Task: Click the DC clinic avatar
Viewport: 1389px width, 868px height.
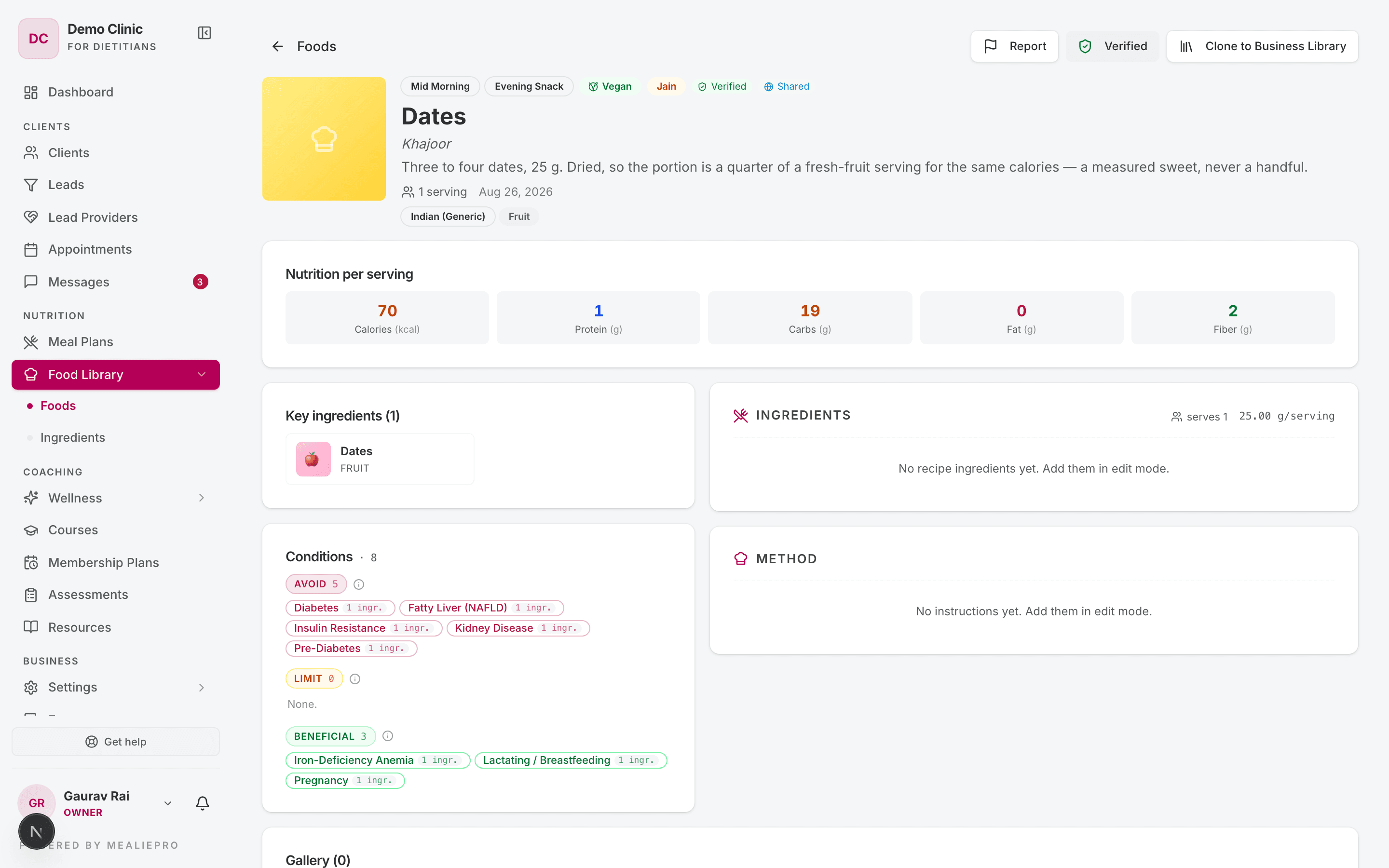Action: [x=39, y=39]
